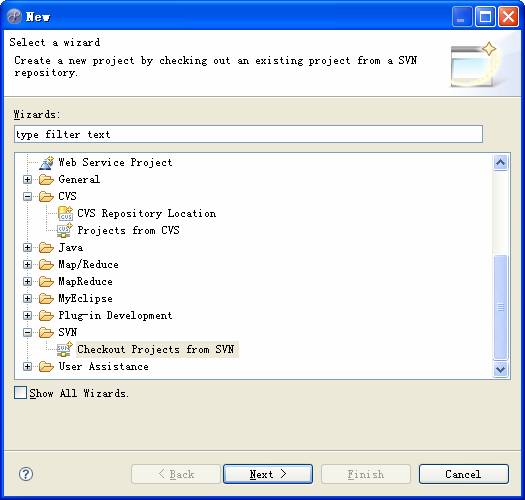The width and height of the screenshot is (525, 500).
Task: Click the Map/Reduce folder icon
Action: coord(46,265)
